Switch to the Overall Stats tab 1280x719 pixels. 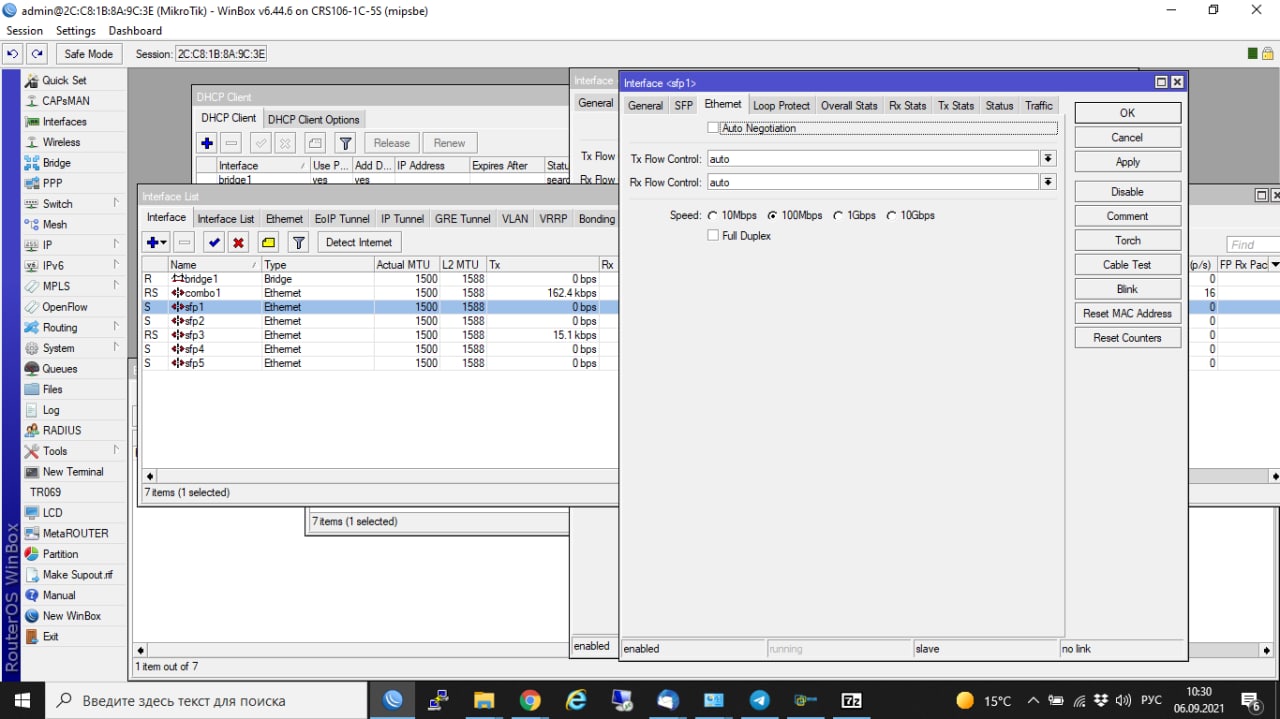(849, 106)
